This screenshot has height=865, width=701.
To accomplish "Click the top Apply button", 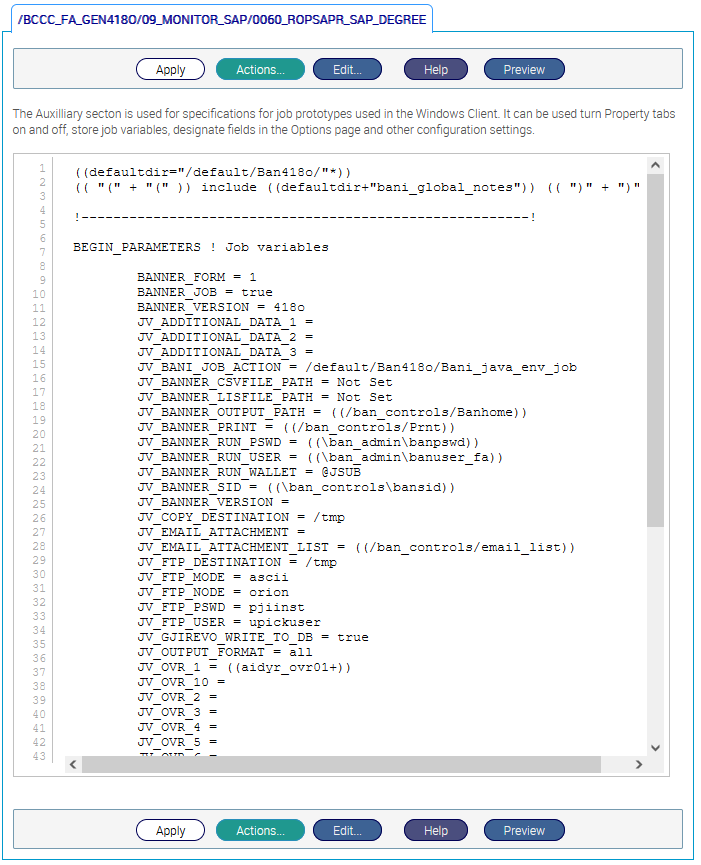I will (x=171, y=70).
